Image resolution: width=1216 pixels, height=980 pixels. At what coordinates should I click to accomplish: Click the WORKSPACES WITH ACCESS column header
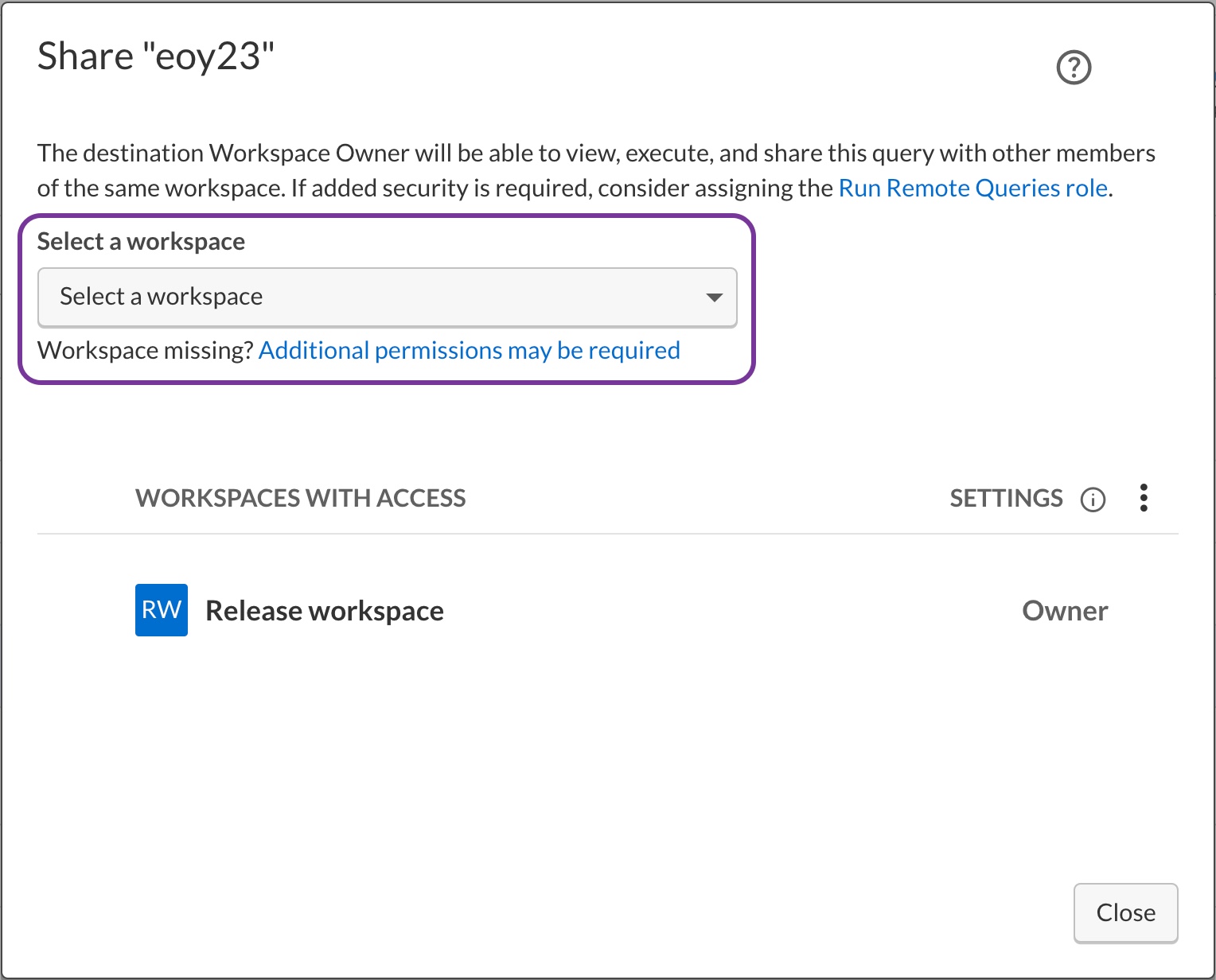(300, 499)
